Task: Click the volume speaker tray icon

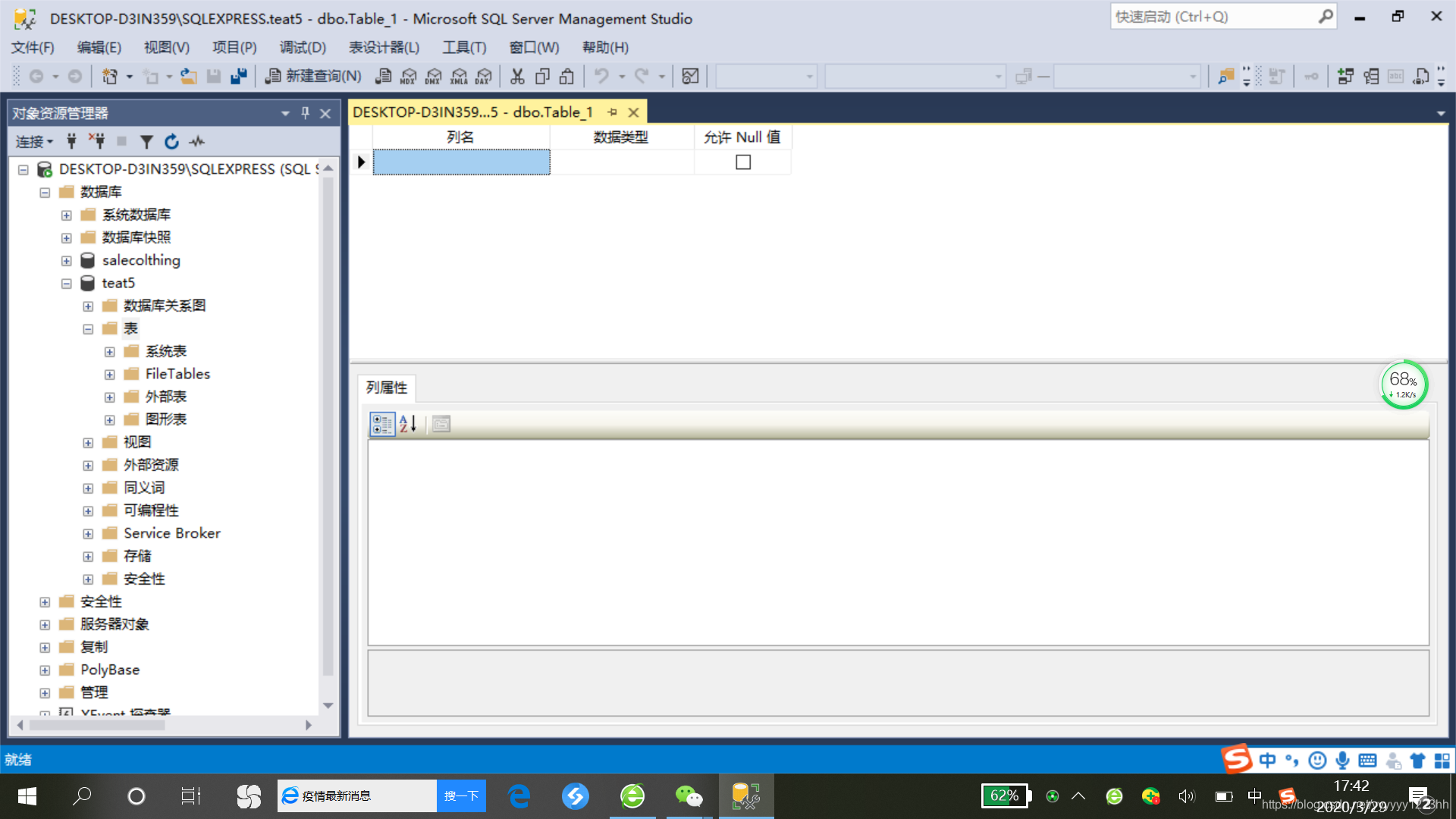Action: [1186, 796]
